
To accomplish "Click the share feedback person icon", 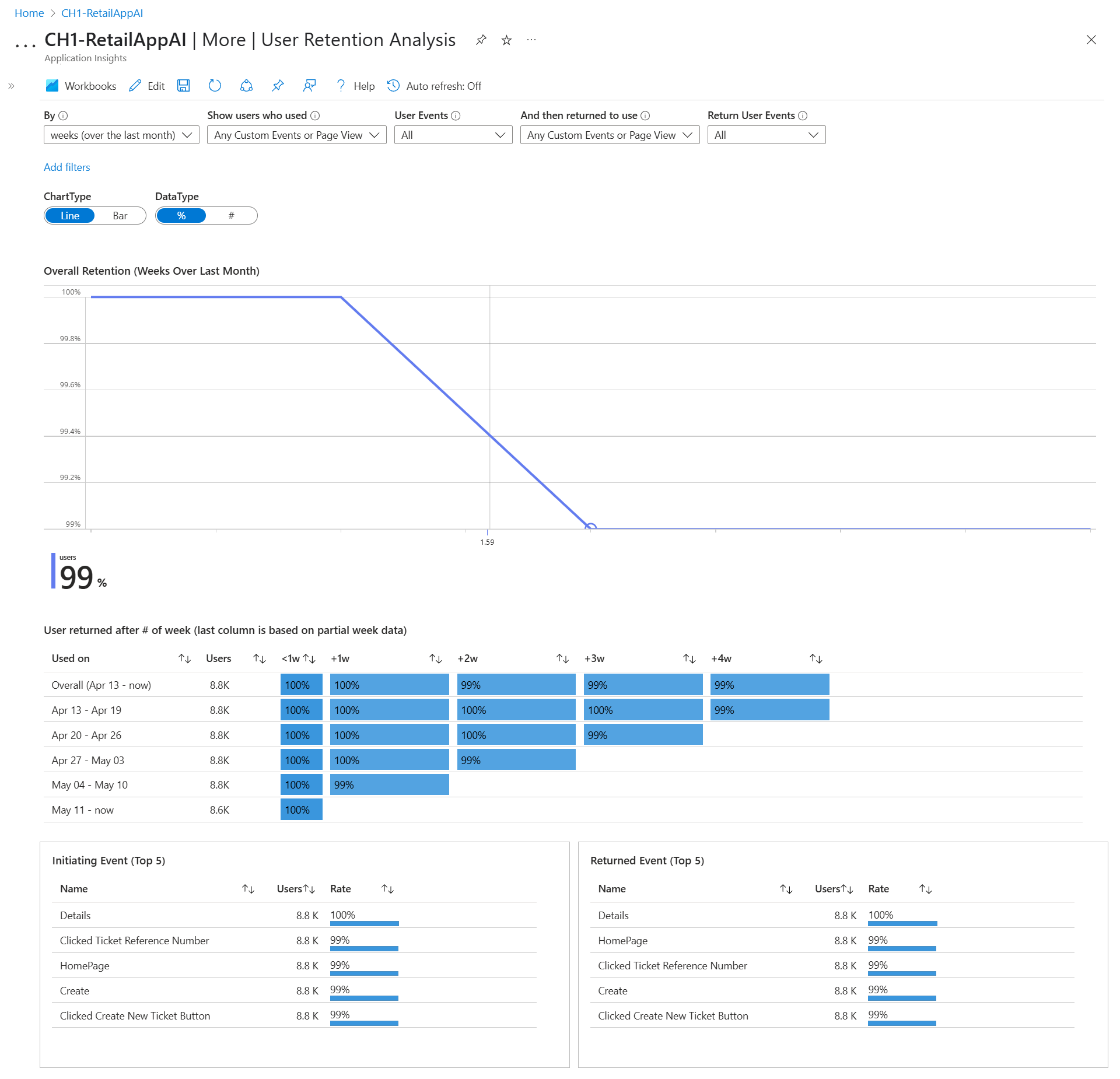I will pyautogui.click(x=309, y=86).
